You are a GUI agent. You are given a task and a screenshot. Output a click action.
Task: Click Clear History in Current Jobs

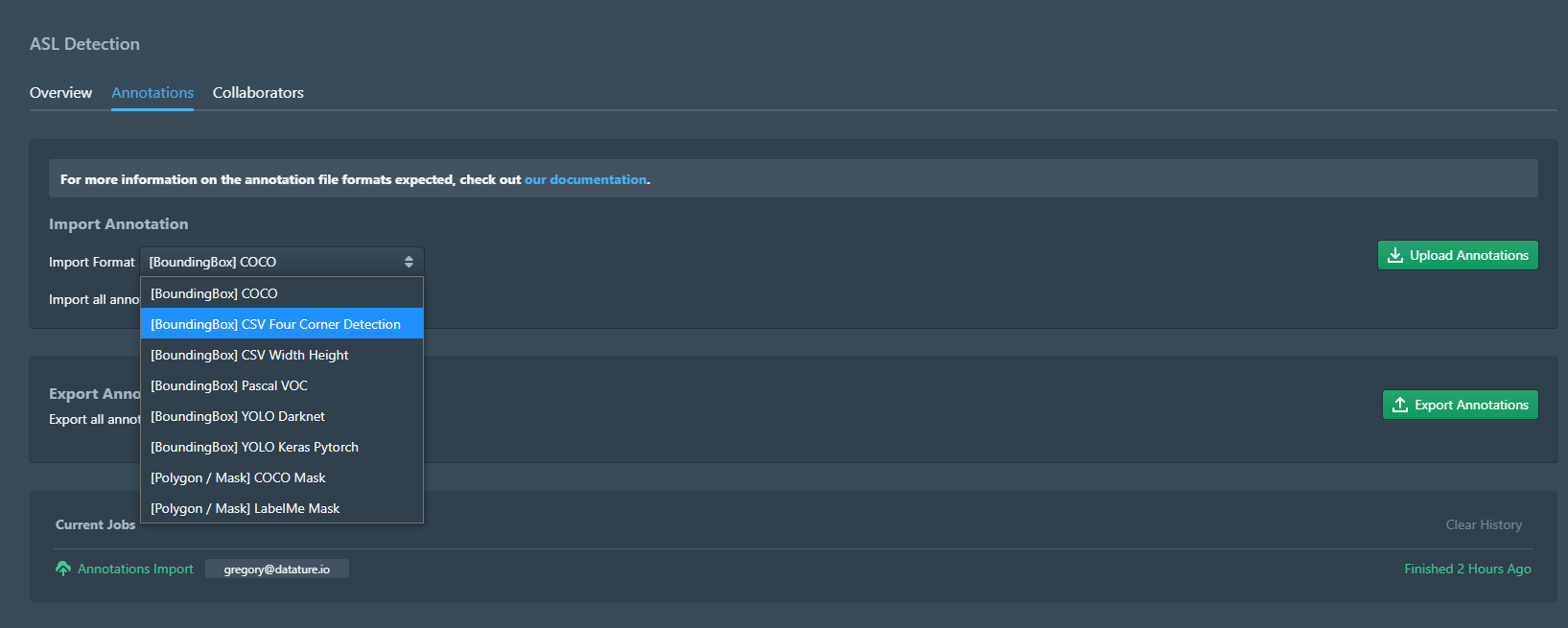[x=1484, y=524]
